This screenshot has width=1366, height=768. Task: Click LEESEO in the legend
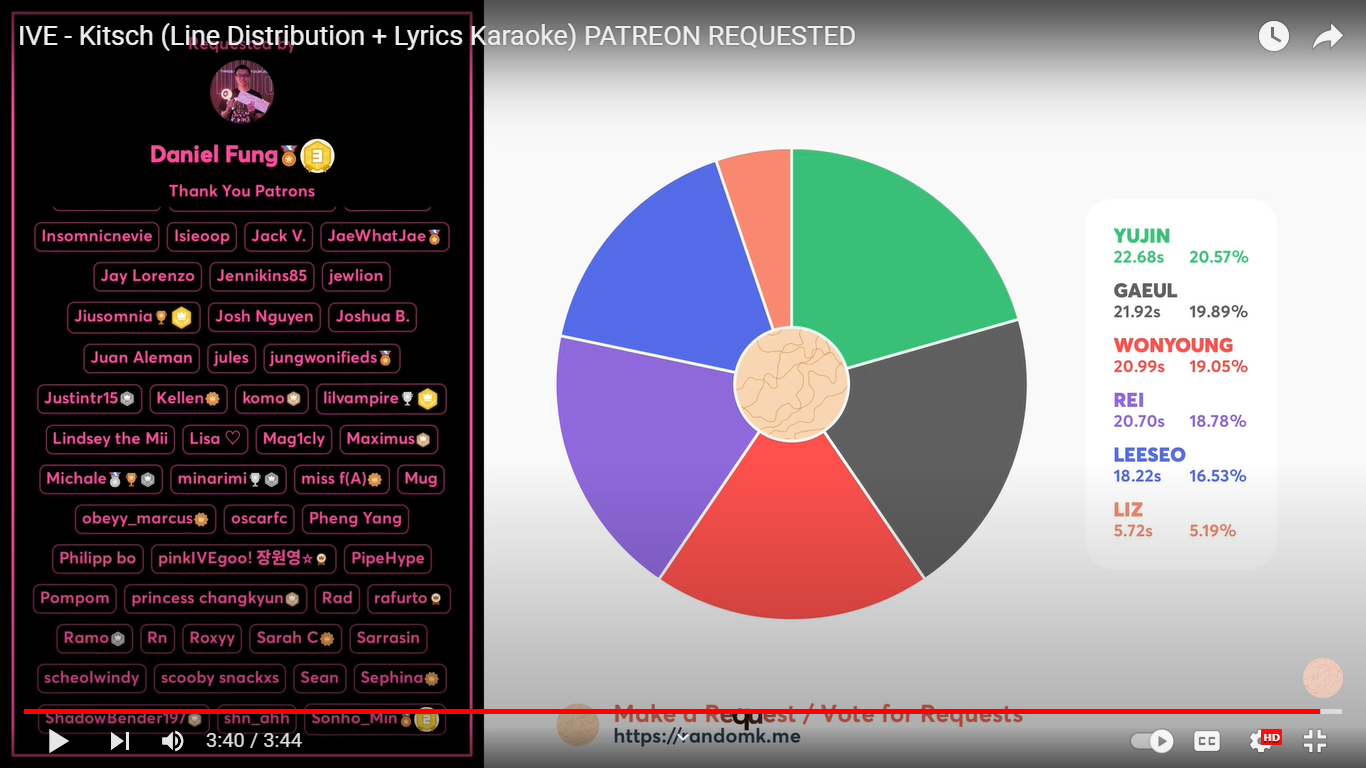[x=1150, y=455]
